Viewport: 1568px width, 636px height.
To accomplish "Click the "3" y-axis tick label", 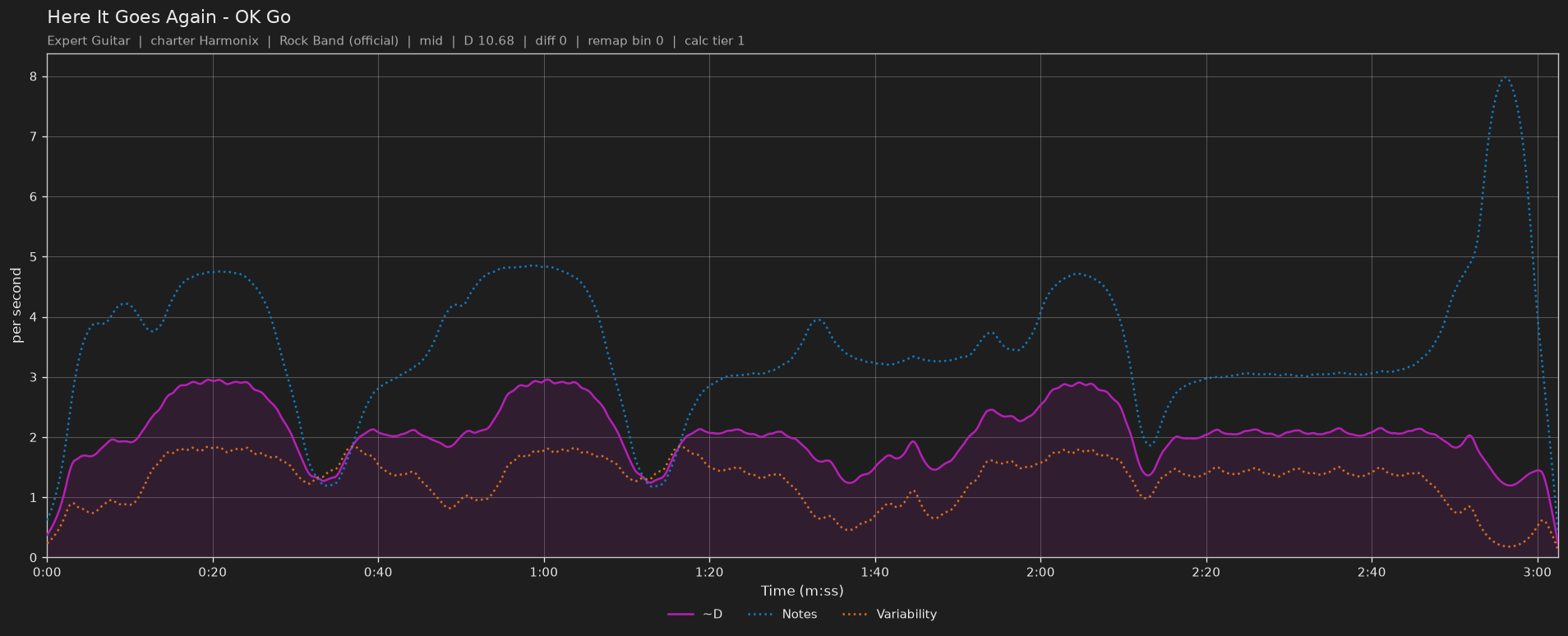I will click(34, 378).
